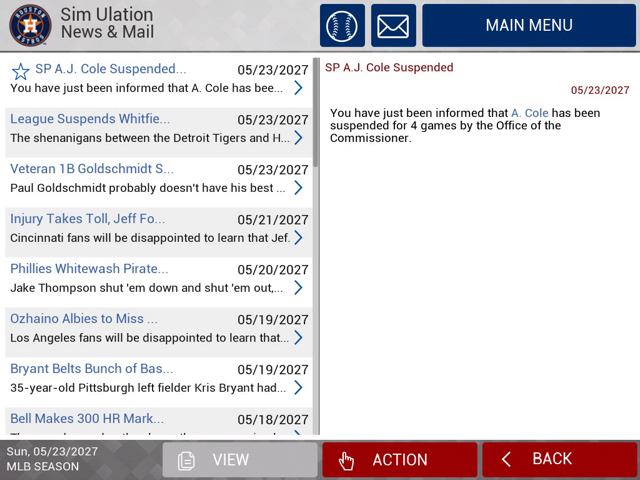The height and width of the screenshot is (480, 640).
Task: Expand the Cincinnati fans story arrow
Action: coord(298,238)
